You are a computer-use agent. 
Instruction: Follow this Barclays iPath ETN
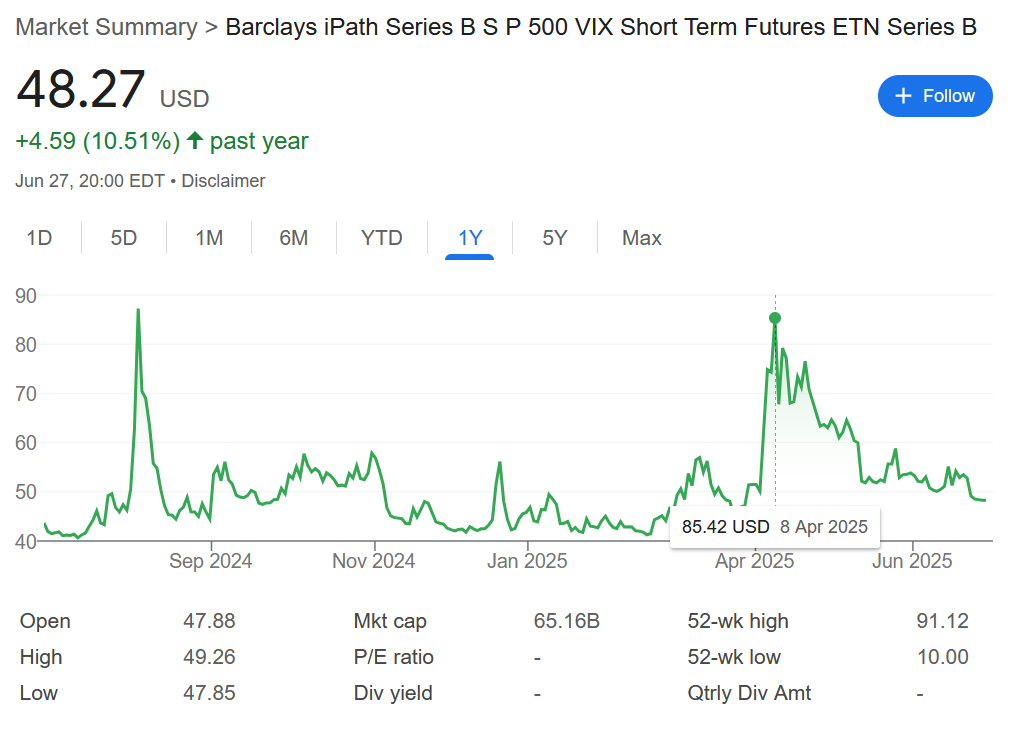[x=935, y=96]
